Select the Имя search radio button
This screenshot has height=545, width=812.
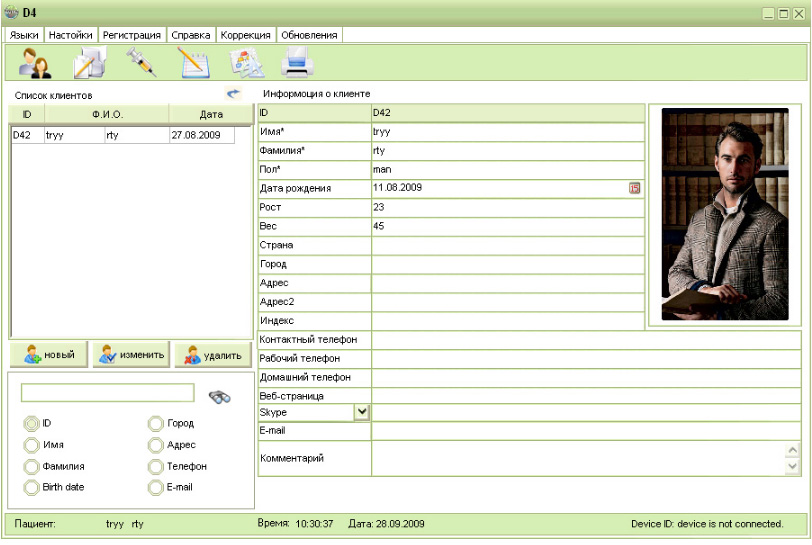32,445
